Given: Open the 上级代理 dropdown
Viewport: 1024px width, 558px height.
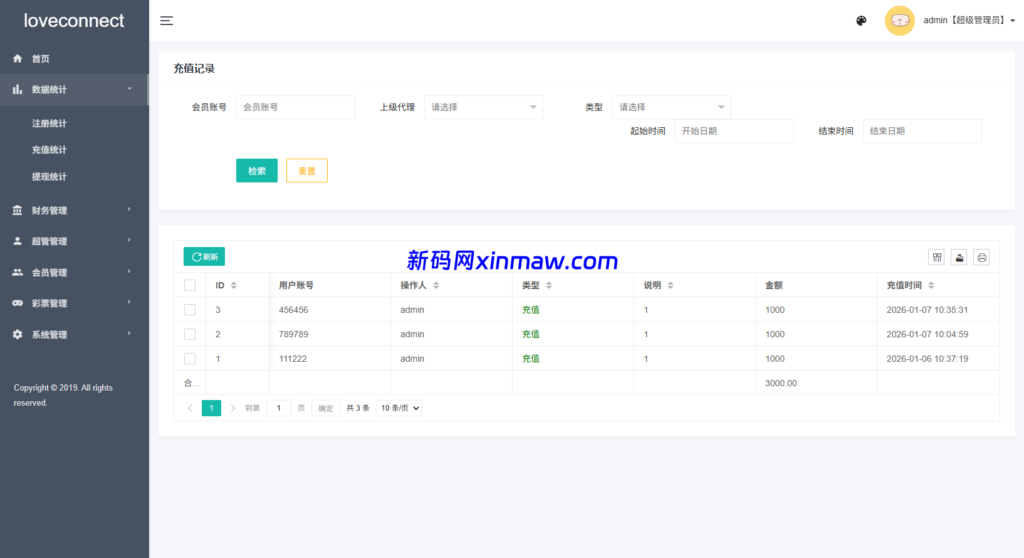Looking at the screenshot, I should [483, 107].
